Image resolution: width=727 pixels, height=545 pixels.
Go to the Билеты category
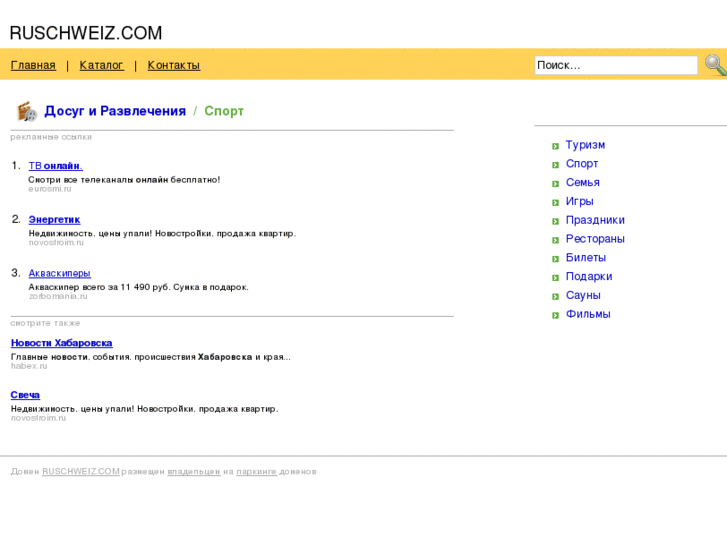(586, 258)
